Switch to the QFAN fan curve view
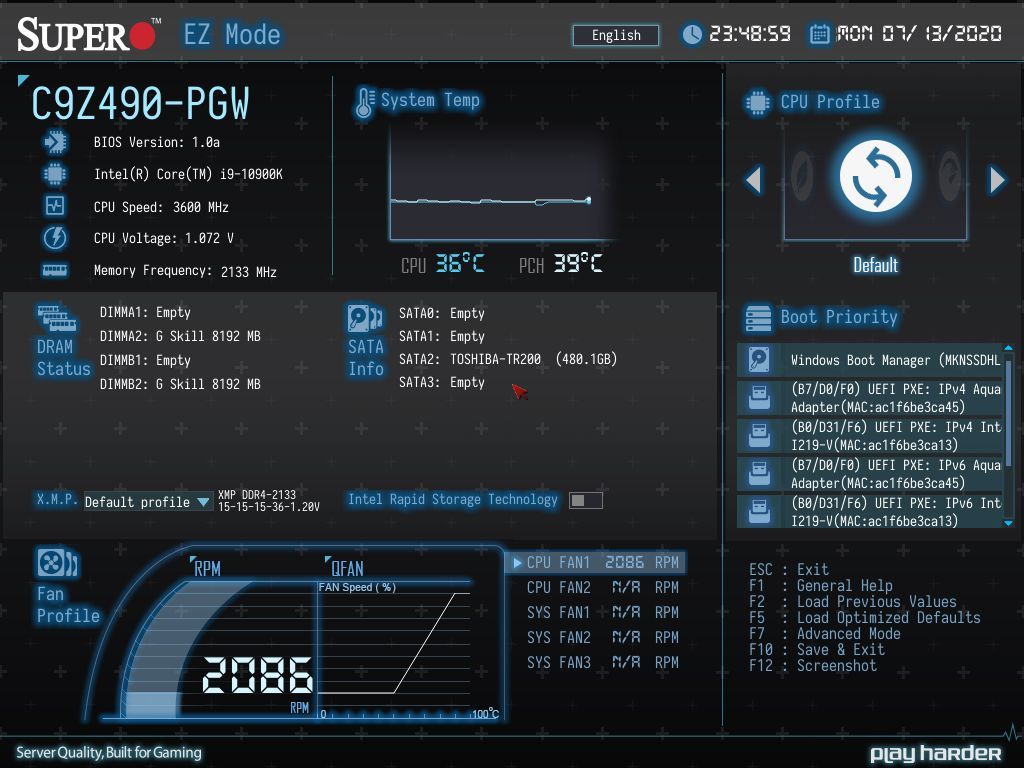Image resolution: width=1024 pixels, height=768 pixels. pyautogui.click(x=345, y=568)
